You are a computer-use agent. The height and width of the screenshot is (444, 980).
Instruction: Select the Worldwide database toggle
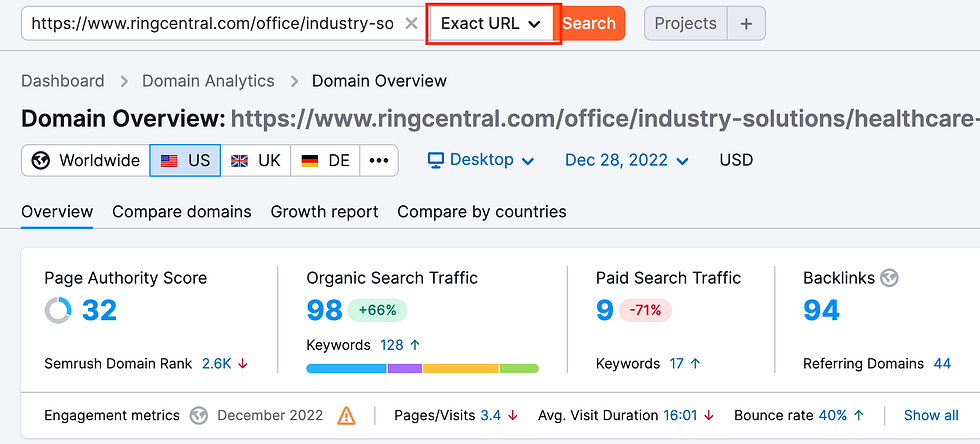click(86, 161)
